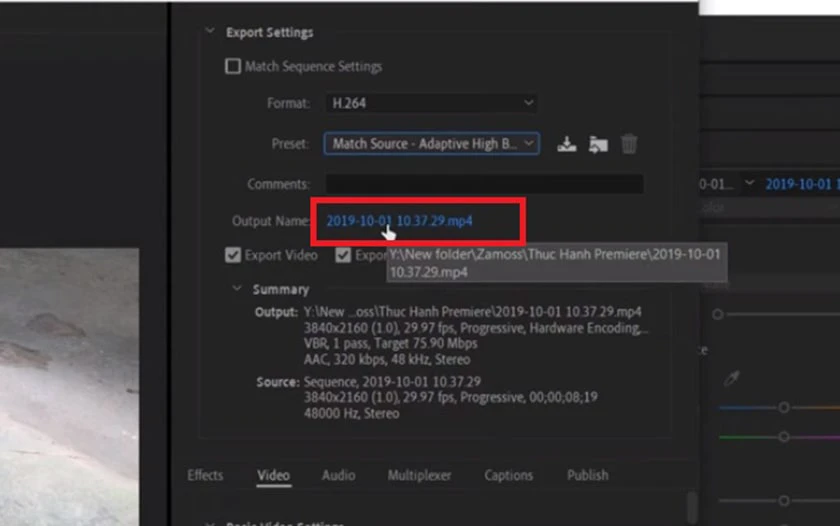Click the topmost gray slider handle in right panel

tap(718, 314)
